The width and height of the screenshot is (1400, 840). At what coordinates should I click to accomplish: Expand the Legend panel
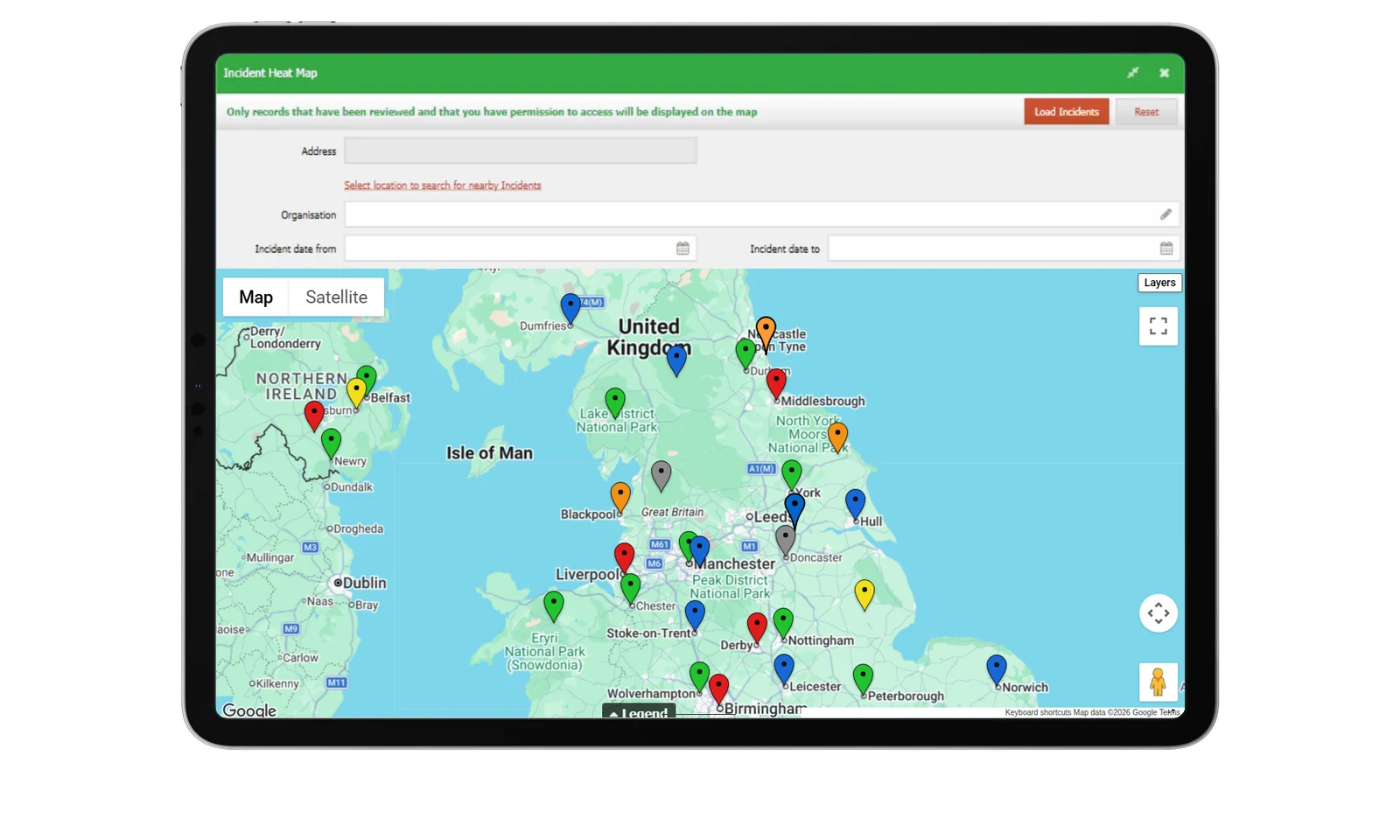tap(639, 712)
